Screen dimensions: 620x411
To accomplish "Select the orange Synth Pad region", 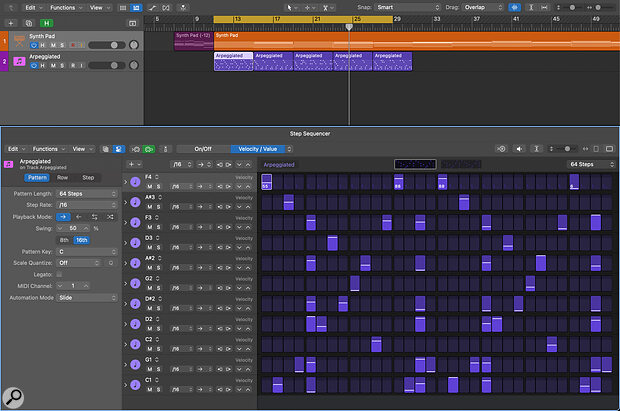I will coord(417,41).
